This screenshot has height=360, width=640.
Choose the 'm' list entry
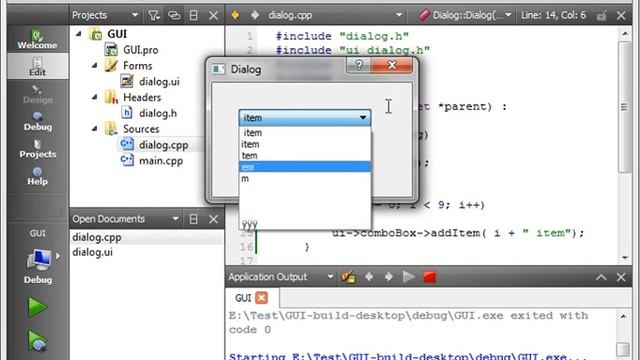[x=305, y=178]
